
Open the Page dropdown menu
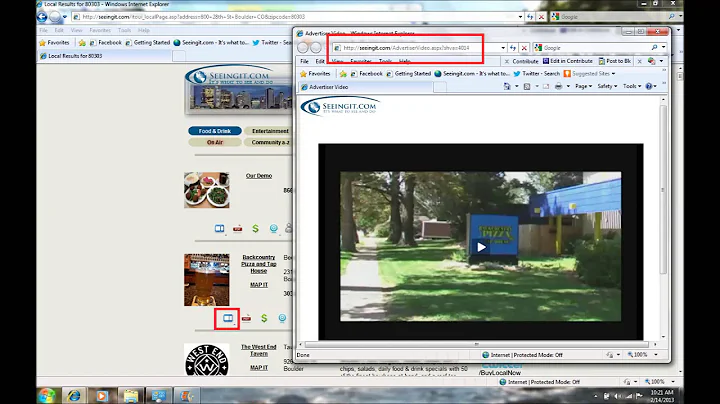(x=583, y=86)
